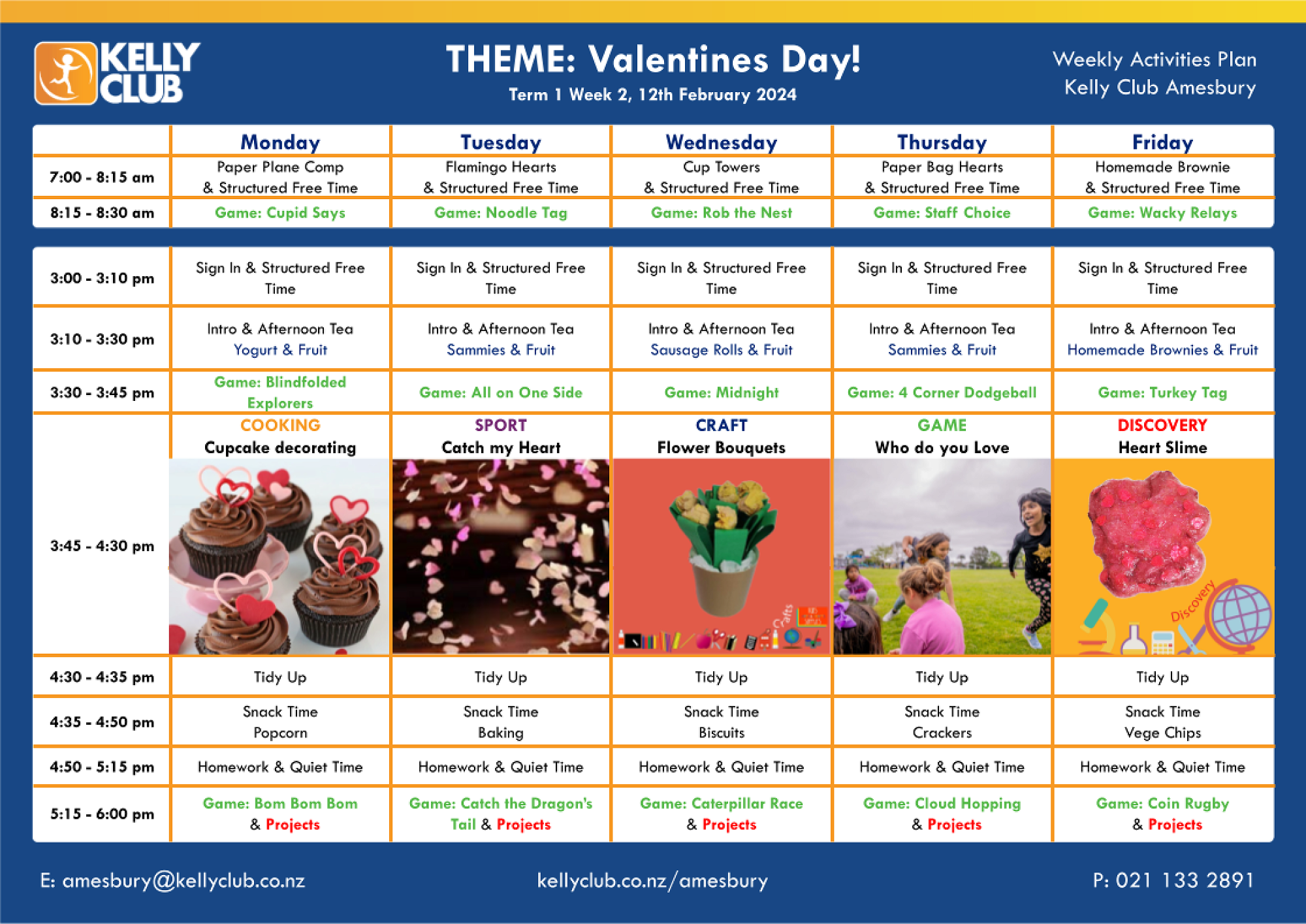This screenshot has width=1306, height=924.
Task: Open the children playing outdoors photo
Action: (942, 556)
